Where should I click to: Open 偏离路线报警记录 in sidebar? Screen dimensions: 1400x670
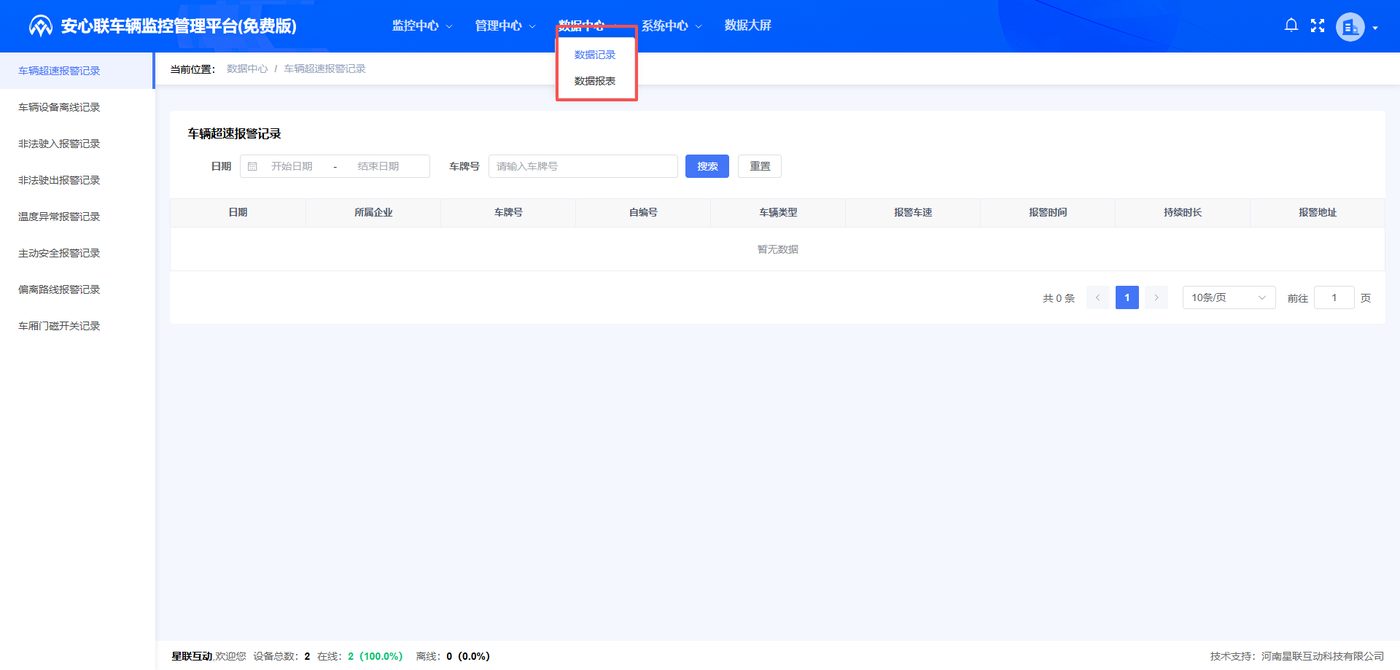pyautogui.click(x=77, y=290)
